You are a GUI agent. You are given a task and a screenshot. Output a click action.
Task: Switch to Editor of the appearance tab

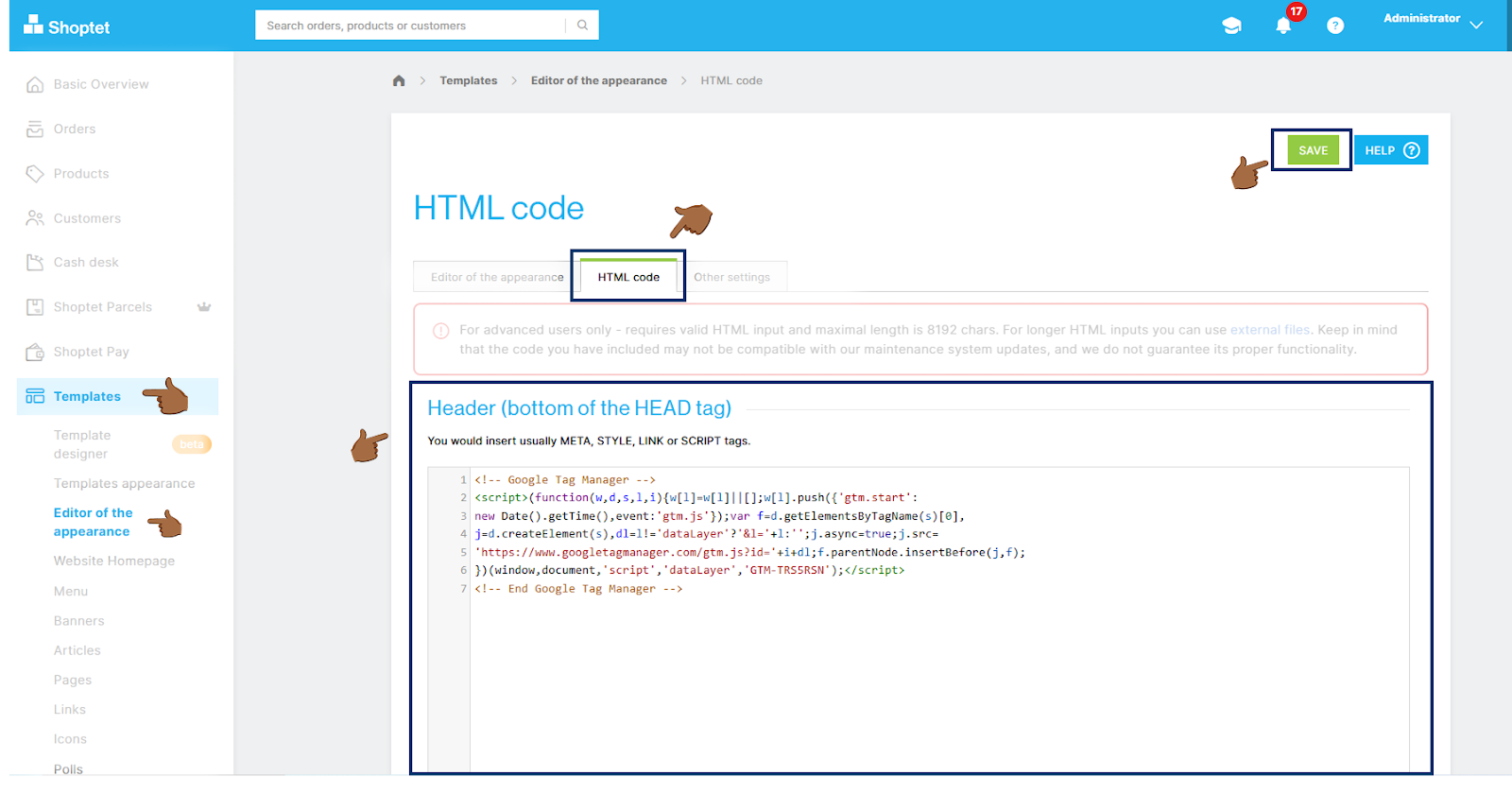pos(497,277)
